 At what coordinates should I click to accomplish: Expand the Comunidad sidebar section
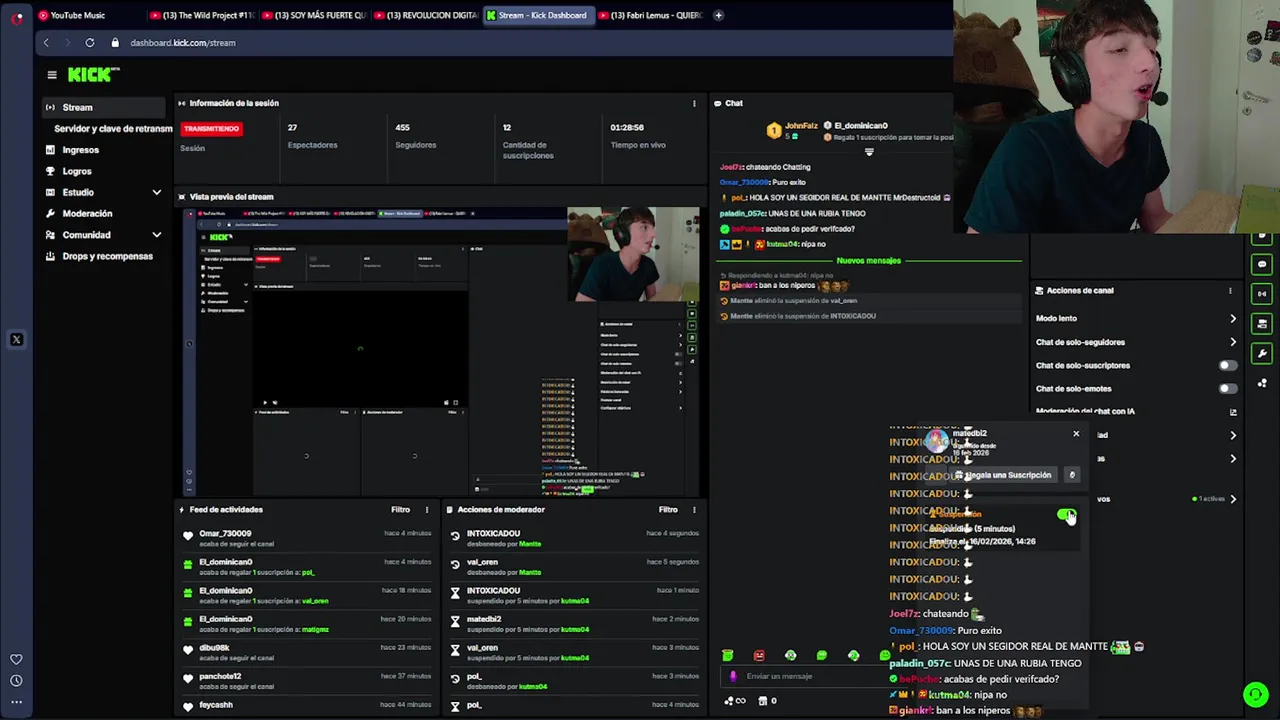(156, 235)
